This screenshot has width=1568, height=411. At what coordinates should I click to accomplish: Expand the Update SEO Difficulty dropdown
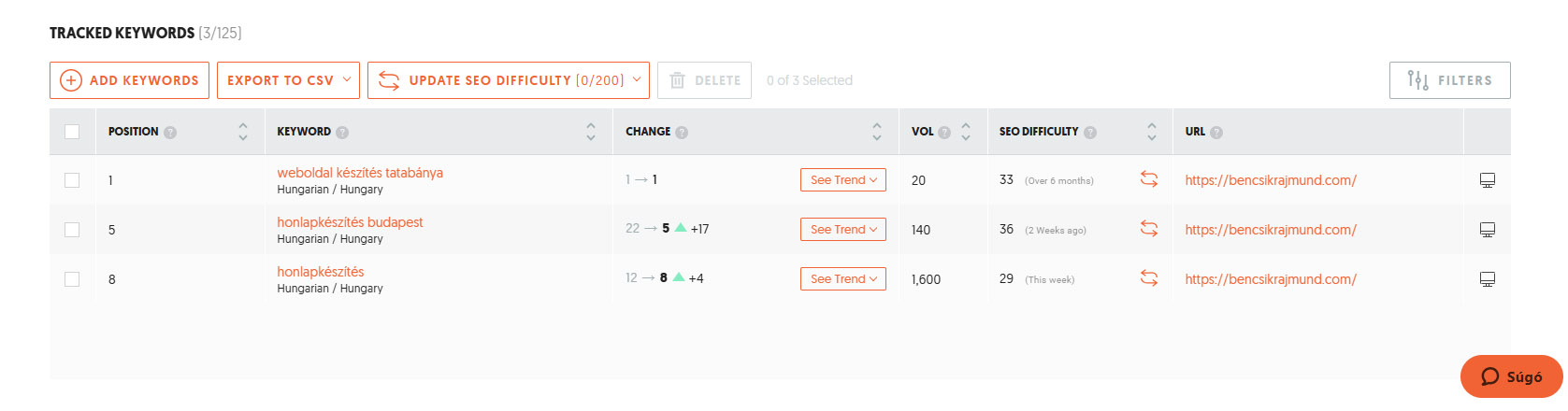tap(509, 80)
